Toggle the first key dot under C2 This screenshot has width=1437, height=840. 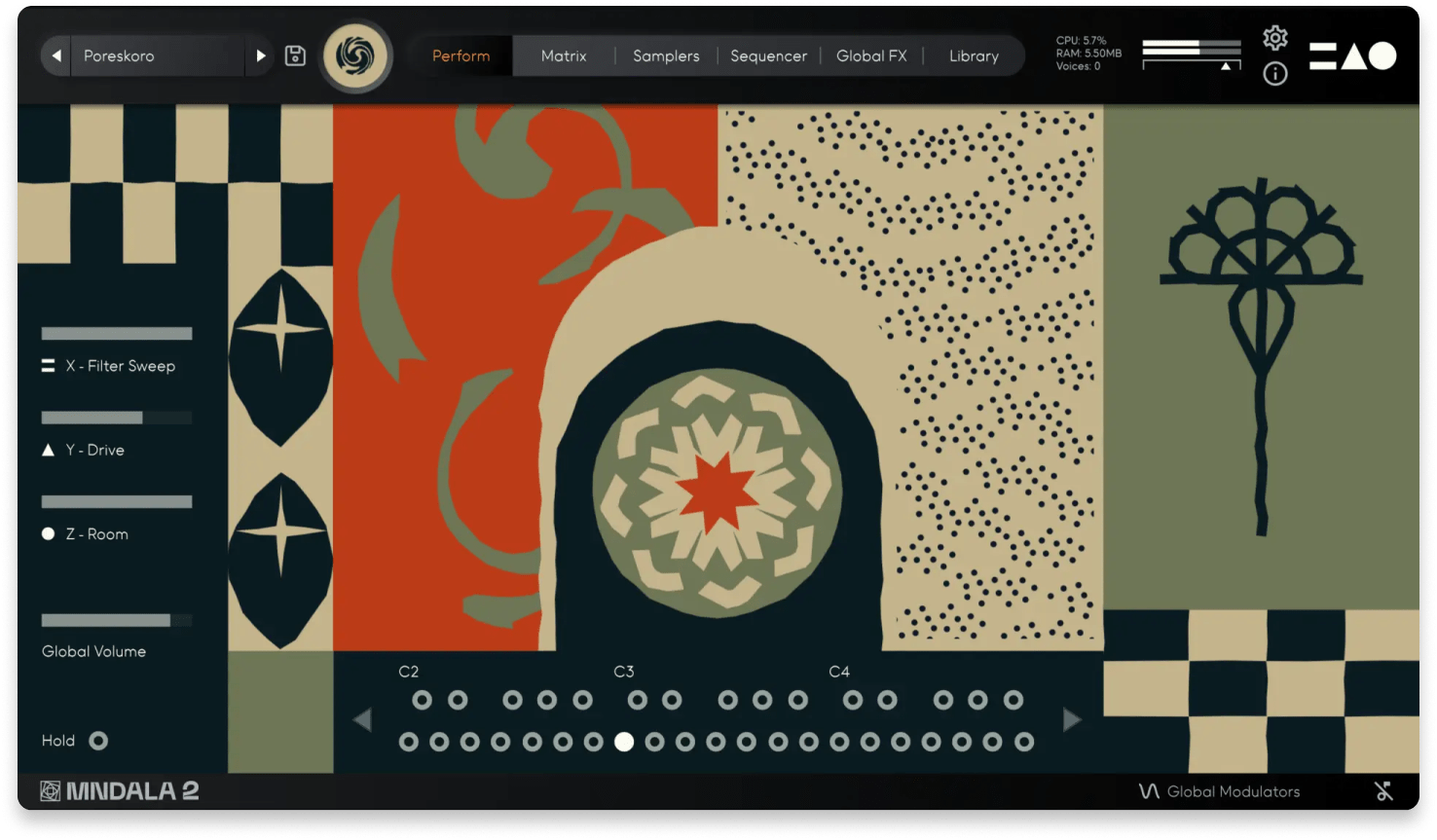422,700
